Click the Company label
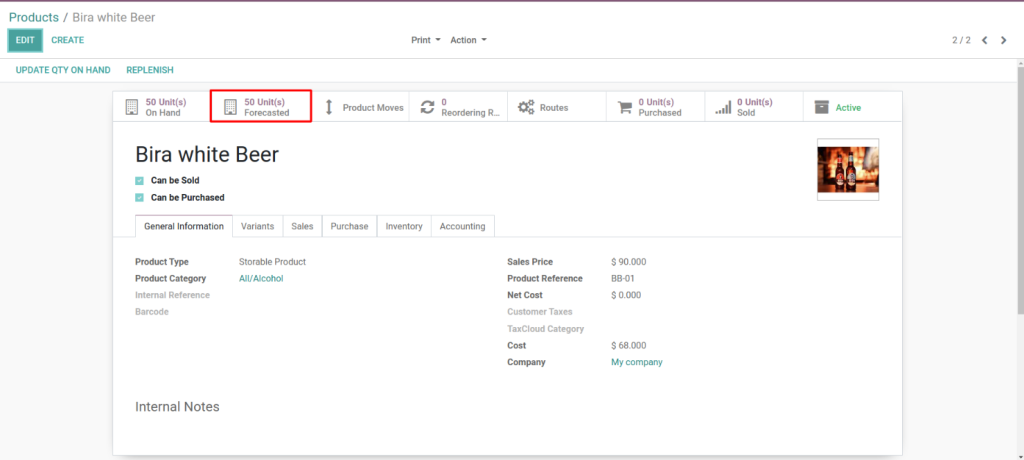The image size is (1024, 460). (x=526, y=362)
